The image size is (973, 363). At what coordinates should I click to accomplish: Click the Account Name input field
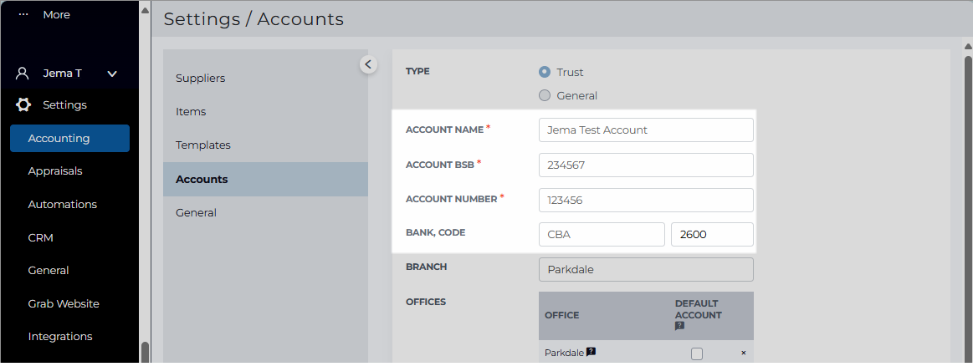(x=646, y=130)
